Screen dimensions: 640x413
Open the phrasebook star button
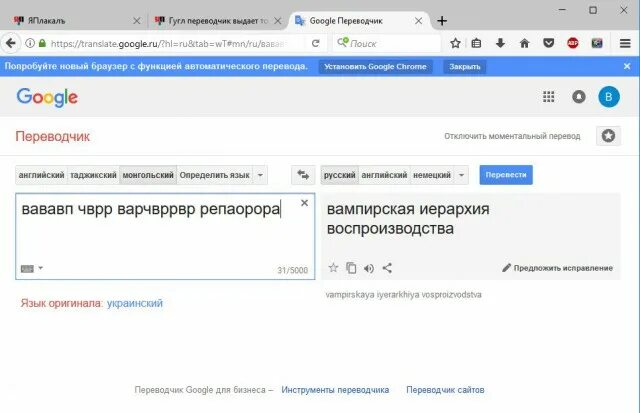[608, 136]
